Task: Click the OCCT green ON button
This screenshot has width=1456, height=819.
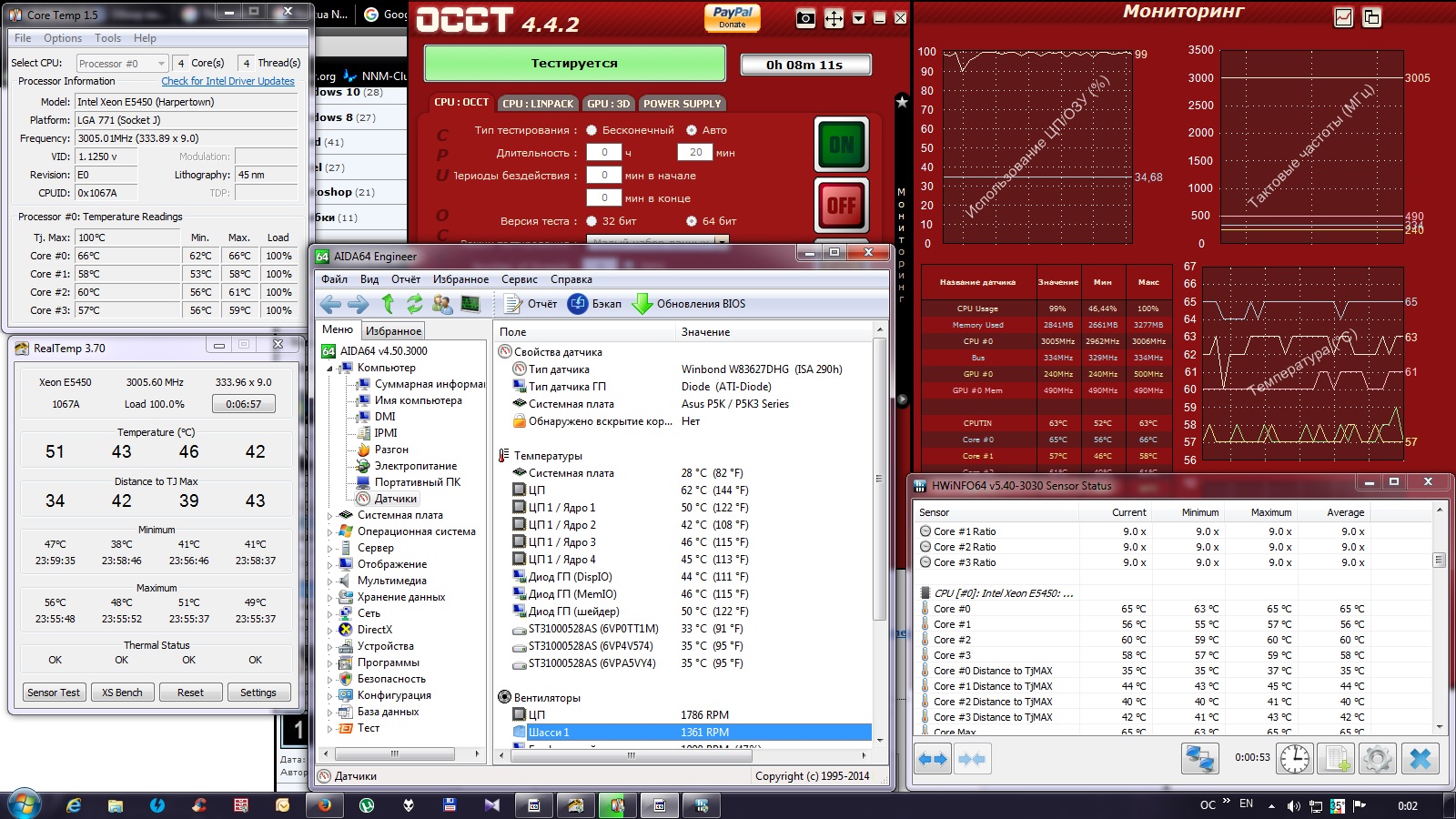Action: pos(842,144)
